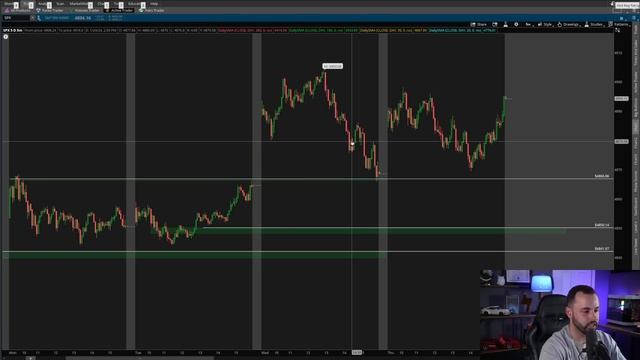Screen dimensions: 640x360
Task: Click the flask icon in chart toolbar
Action: 506,24
